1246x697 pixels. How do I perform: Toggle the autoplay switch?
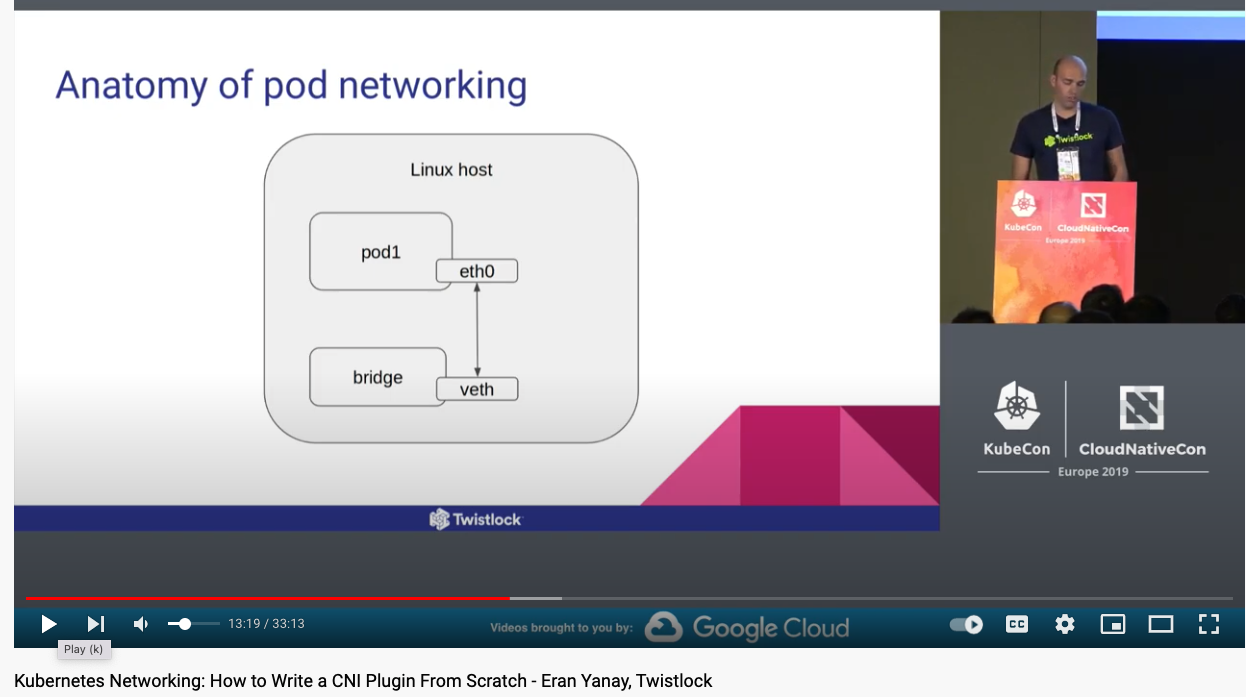966,624
